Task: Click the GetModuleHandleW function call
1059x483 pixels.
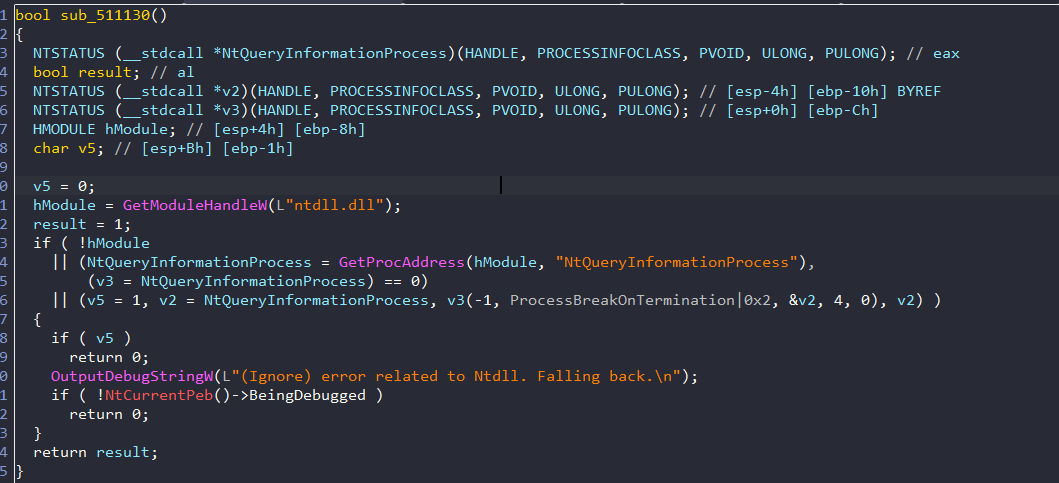Action: pyautogui.click(x=189, y=205)
